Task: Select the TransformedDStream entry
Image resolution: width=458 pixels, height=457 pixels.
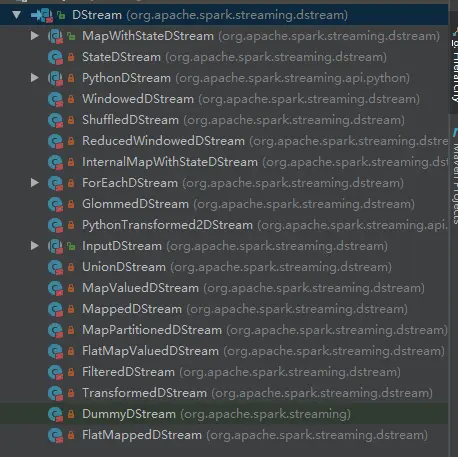Action: tap(224, 393)
